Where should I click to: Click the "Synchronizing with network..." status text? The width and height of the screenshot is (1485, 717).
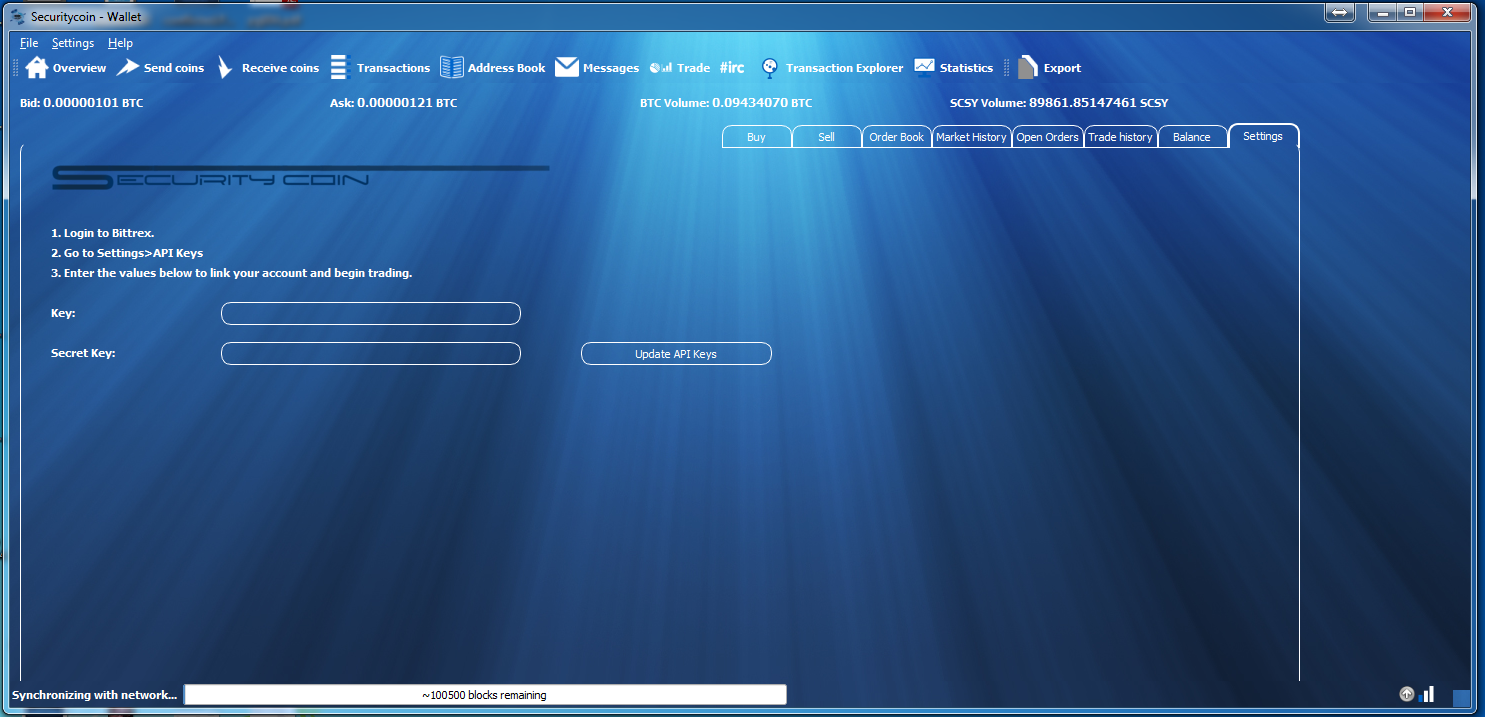click(94, 695)
